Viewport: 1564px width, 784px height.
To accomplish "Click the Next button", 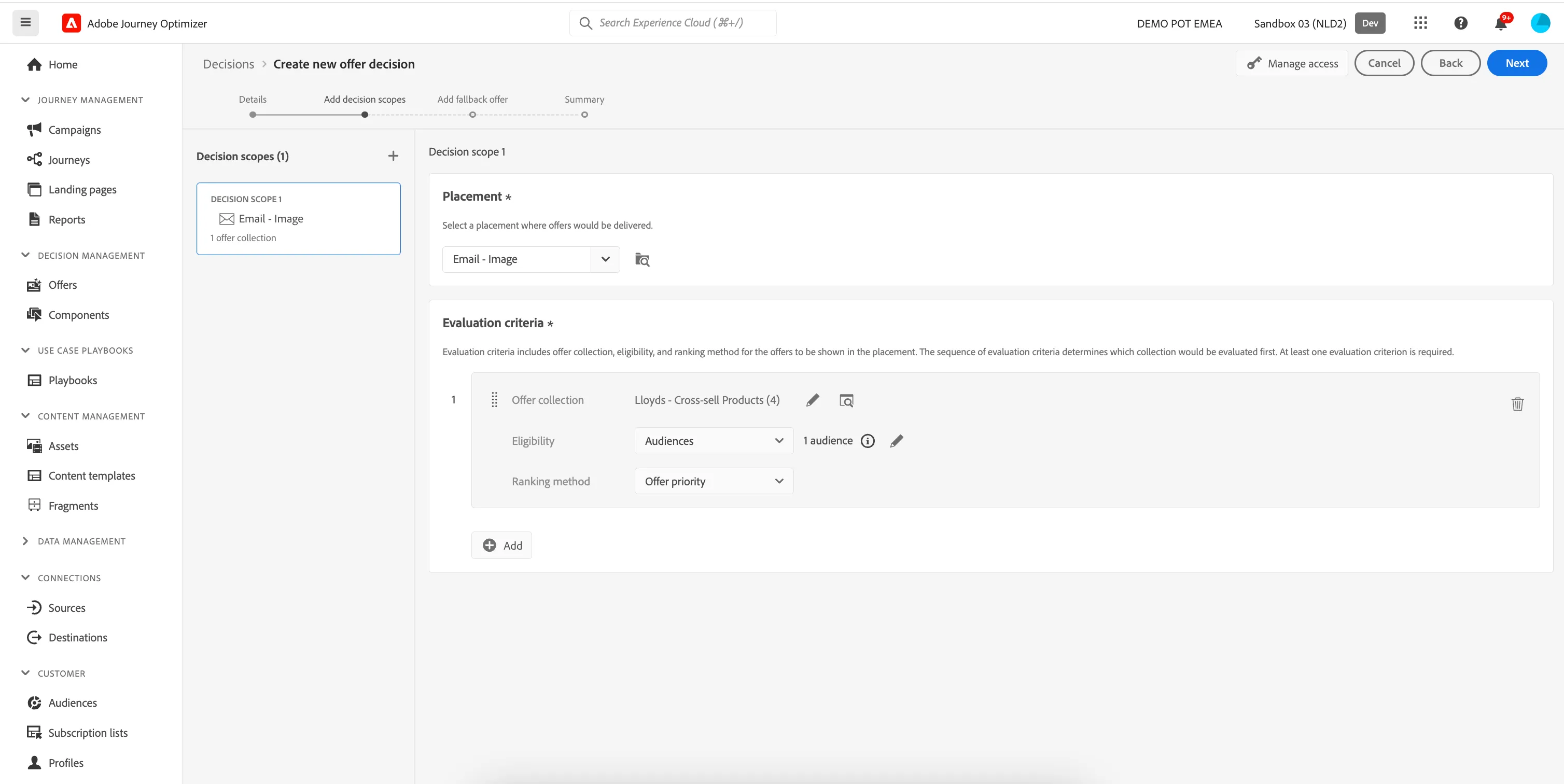I will [1517, 63].
